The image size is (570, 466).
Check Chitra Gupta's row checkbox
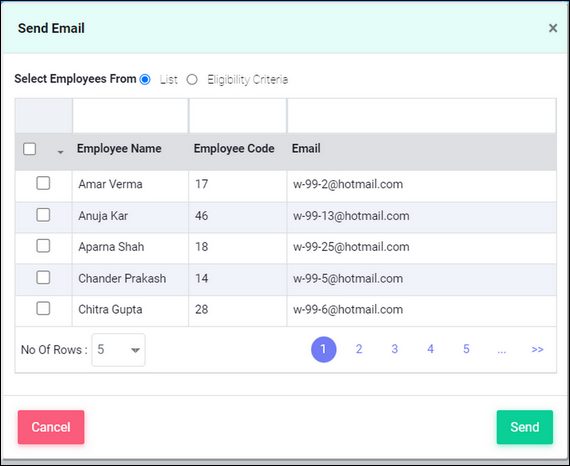43,309
